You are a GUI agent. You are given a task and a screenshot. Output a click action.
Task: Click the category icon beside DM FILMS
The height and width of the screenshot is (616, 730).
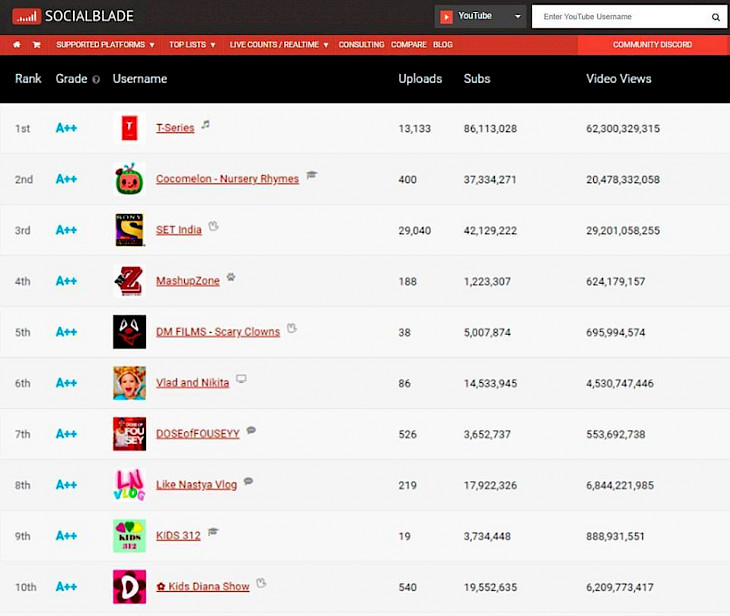click(x=292, y=328)
